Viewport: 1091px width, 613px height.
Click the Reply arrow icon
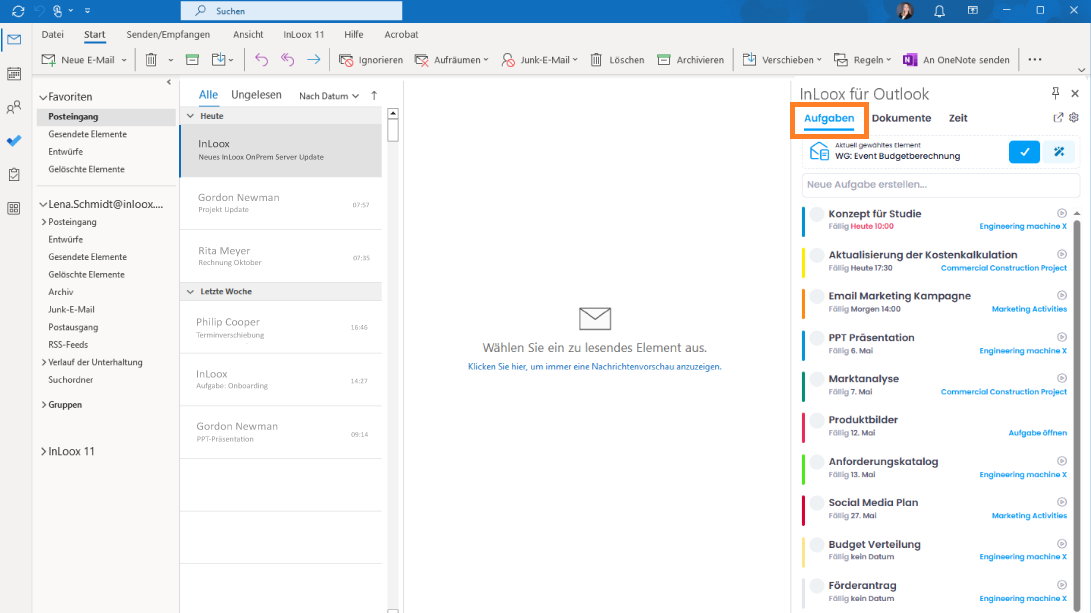(262, 60)
